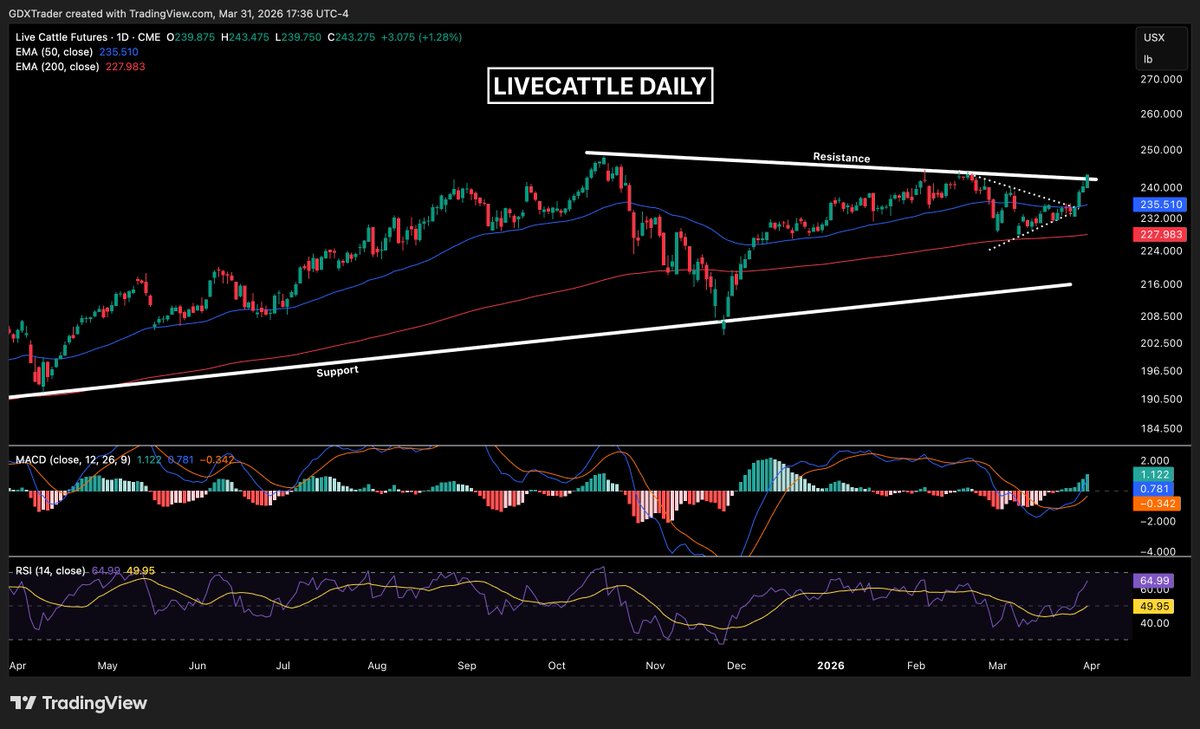Click the blue 235.510 price axis tag
Viewport: 1200px width, 729px height.
(x=1158, y=203)
